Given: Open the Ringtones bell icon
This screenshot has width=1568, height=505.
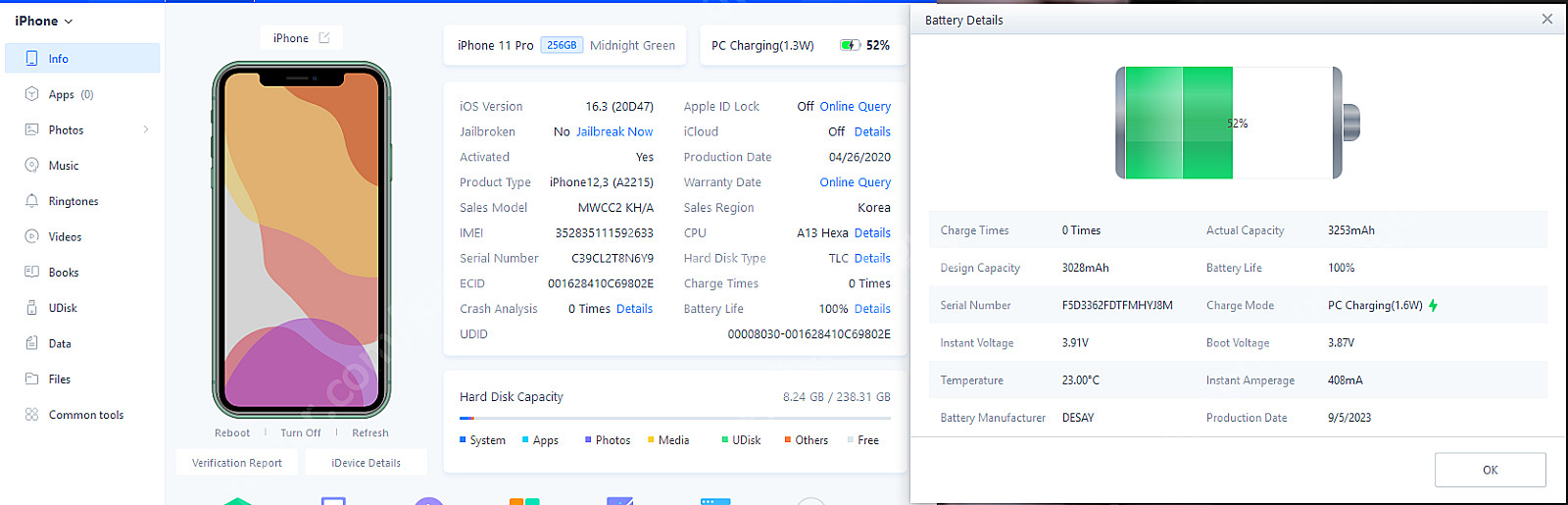Looking at the screenshot, I should [x=31, y=201].
